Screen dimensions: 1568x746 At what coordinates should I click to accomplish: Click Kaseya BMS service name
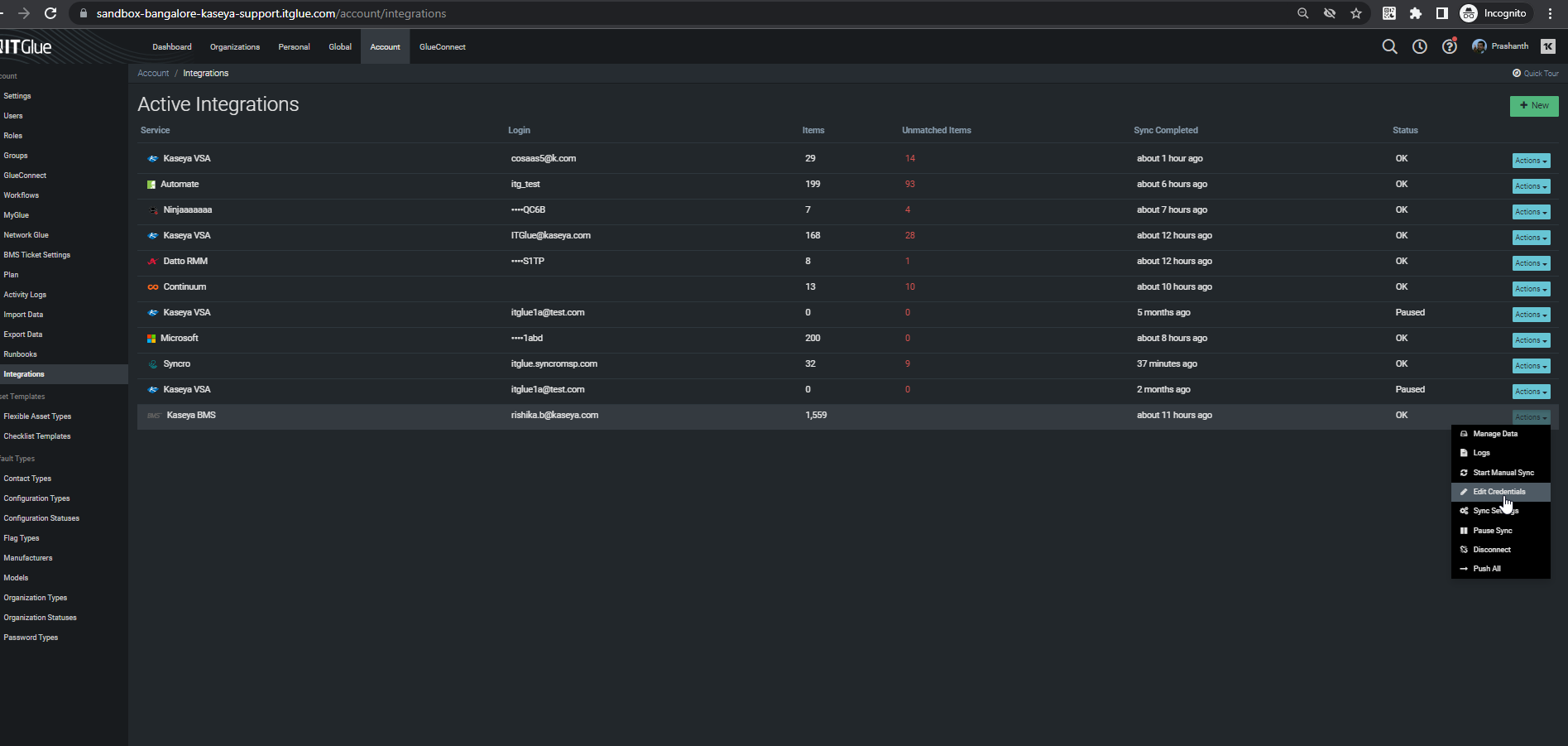click(x=191, y=416)
